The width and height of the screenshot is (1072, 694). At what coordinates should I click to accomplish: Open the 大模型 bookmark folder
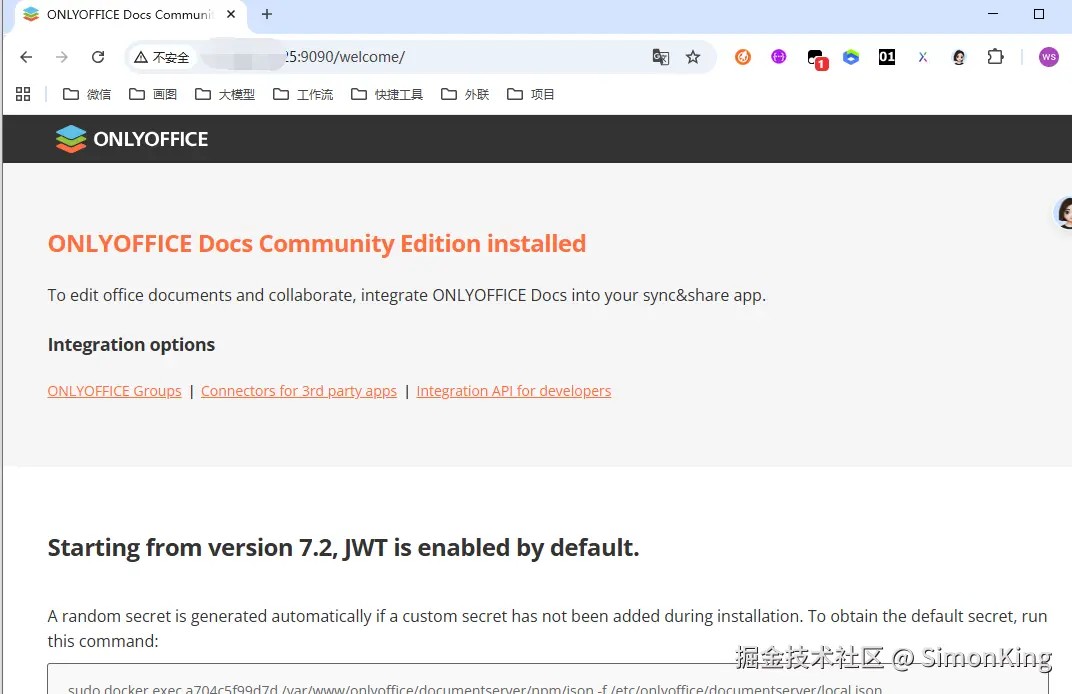tap(225, 94)
